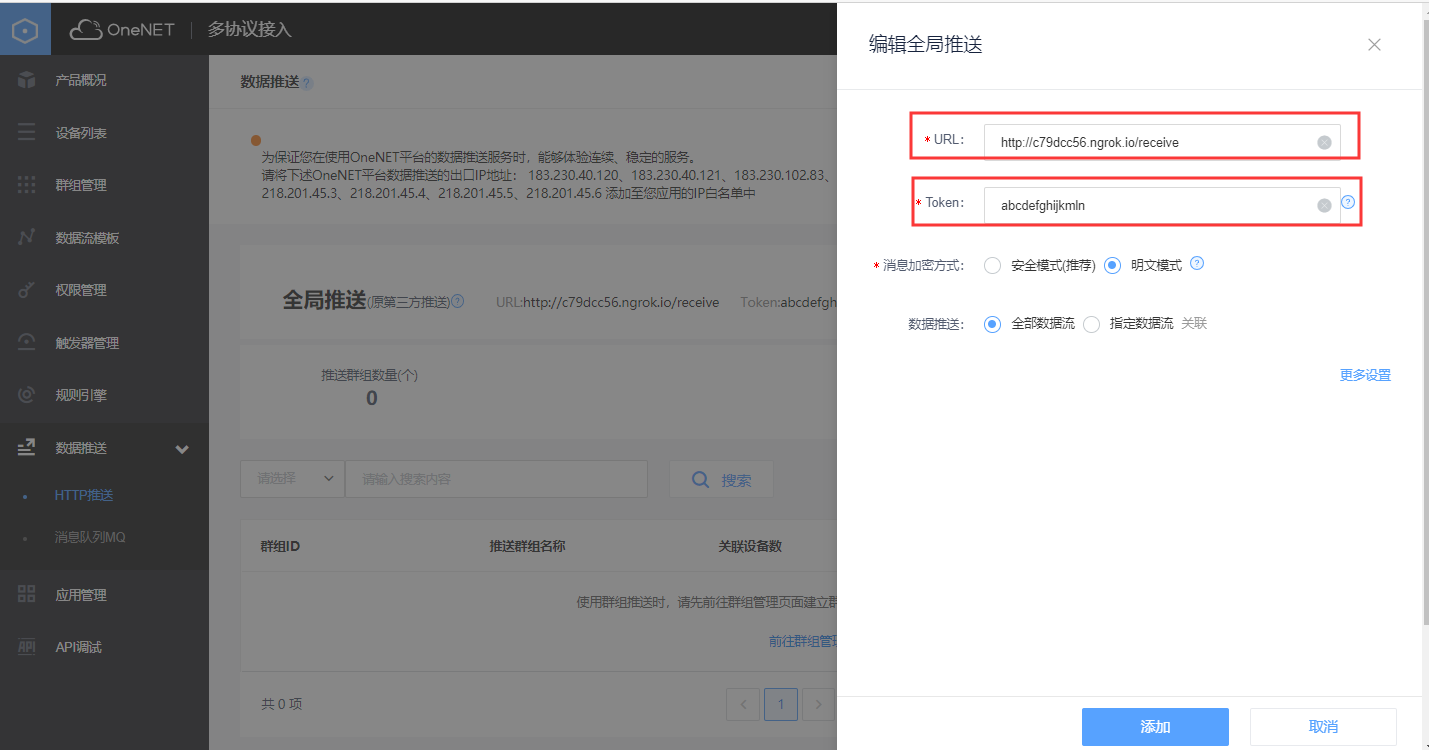Image resolution: width=1429 pixels, height=750 pixels.
Task: Click the Token input field
Action: (x=1162, y=205)
